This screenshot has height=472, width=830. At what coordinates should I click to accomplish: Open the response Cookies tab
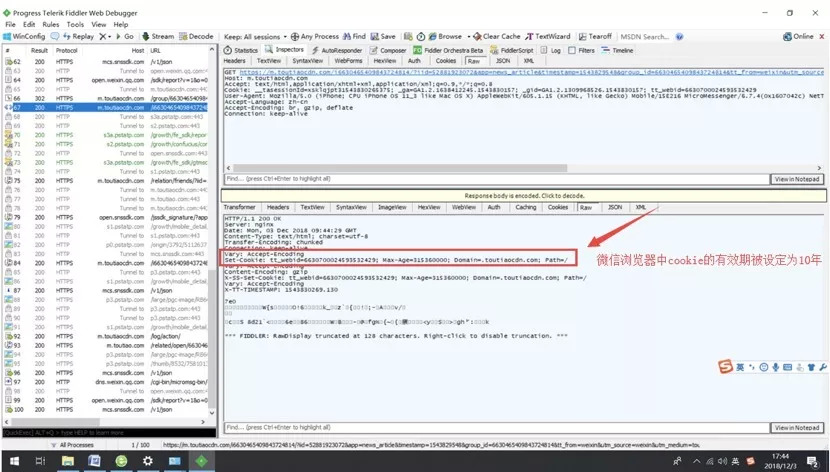[557, 207]
